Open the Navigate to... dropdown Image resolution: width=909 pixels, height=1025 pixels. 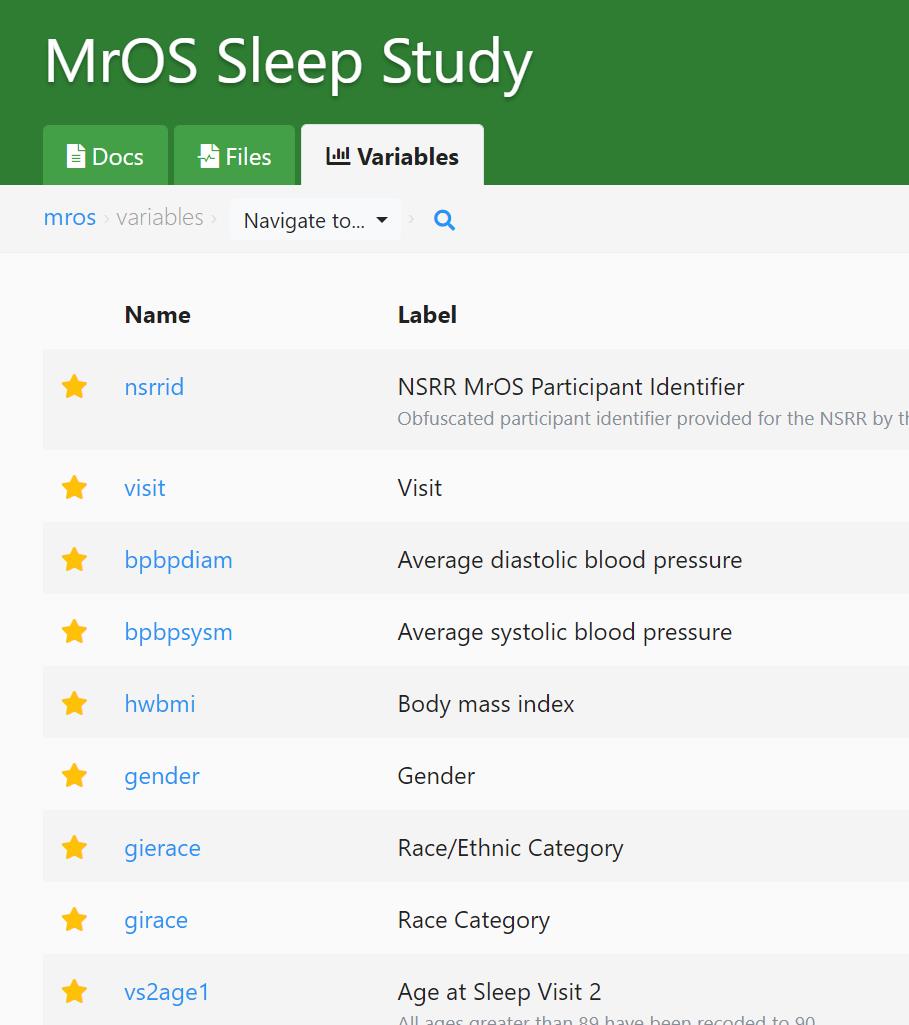pos(315,220)
